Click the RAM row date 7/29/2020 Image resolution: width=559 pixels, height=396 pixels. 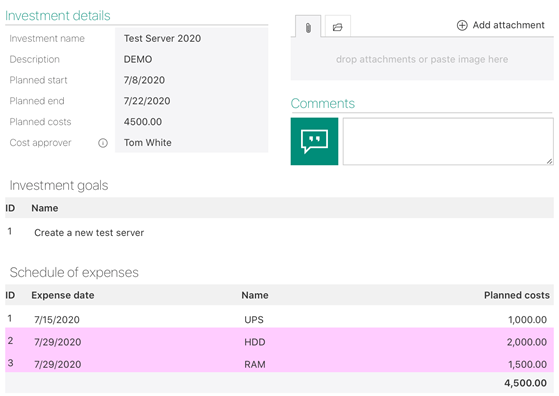click(58, 365)
